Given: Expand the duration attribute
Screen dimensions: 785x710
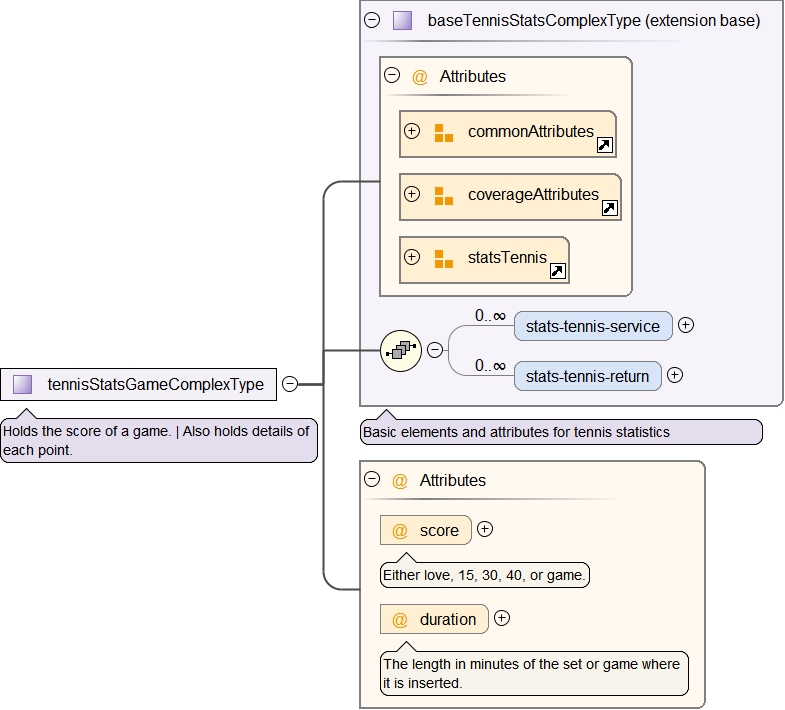Looking at the screenshot, I should click(502, 618).
